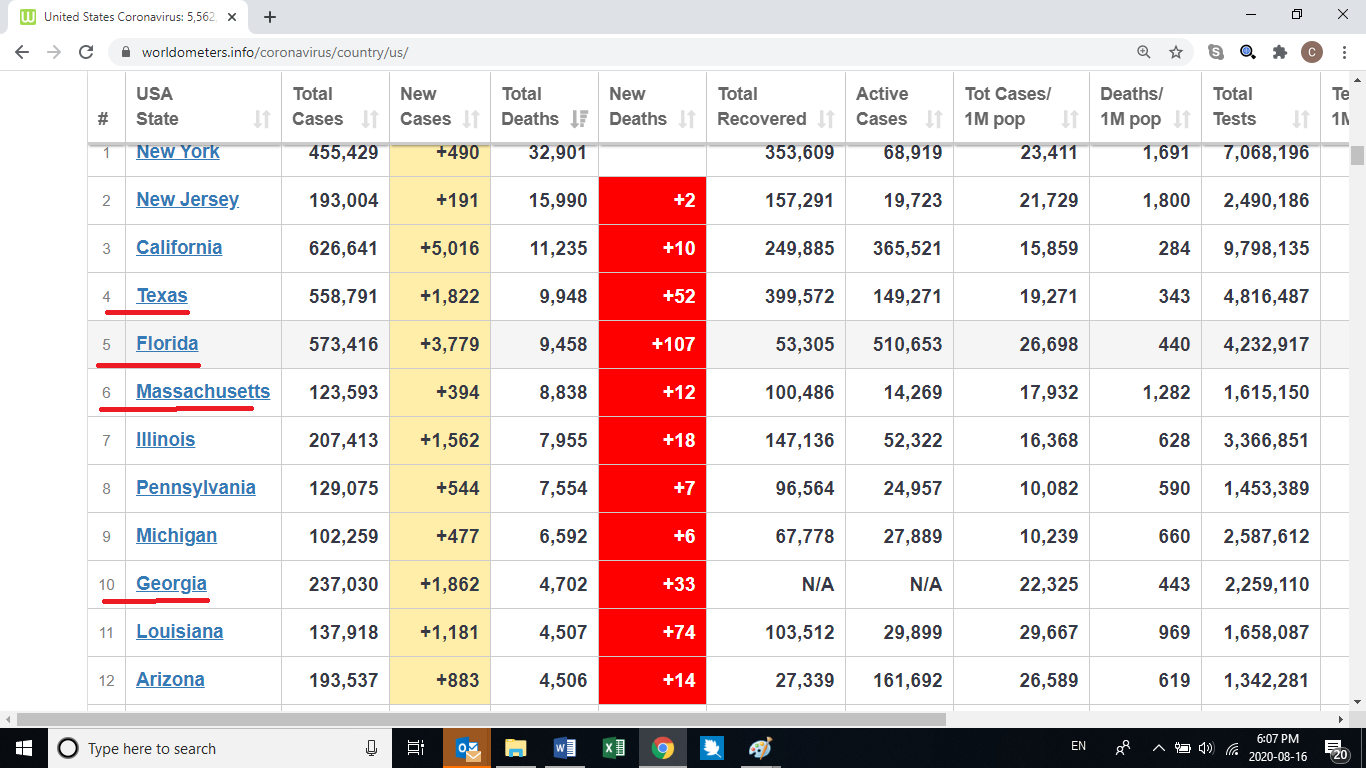Image resolution: width=1366 pixels, height=768 pixels.
Task: Open the profile avatar labeled C
Action: pyautogui.click(x=1312, y=52)
